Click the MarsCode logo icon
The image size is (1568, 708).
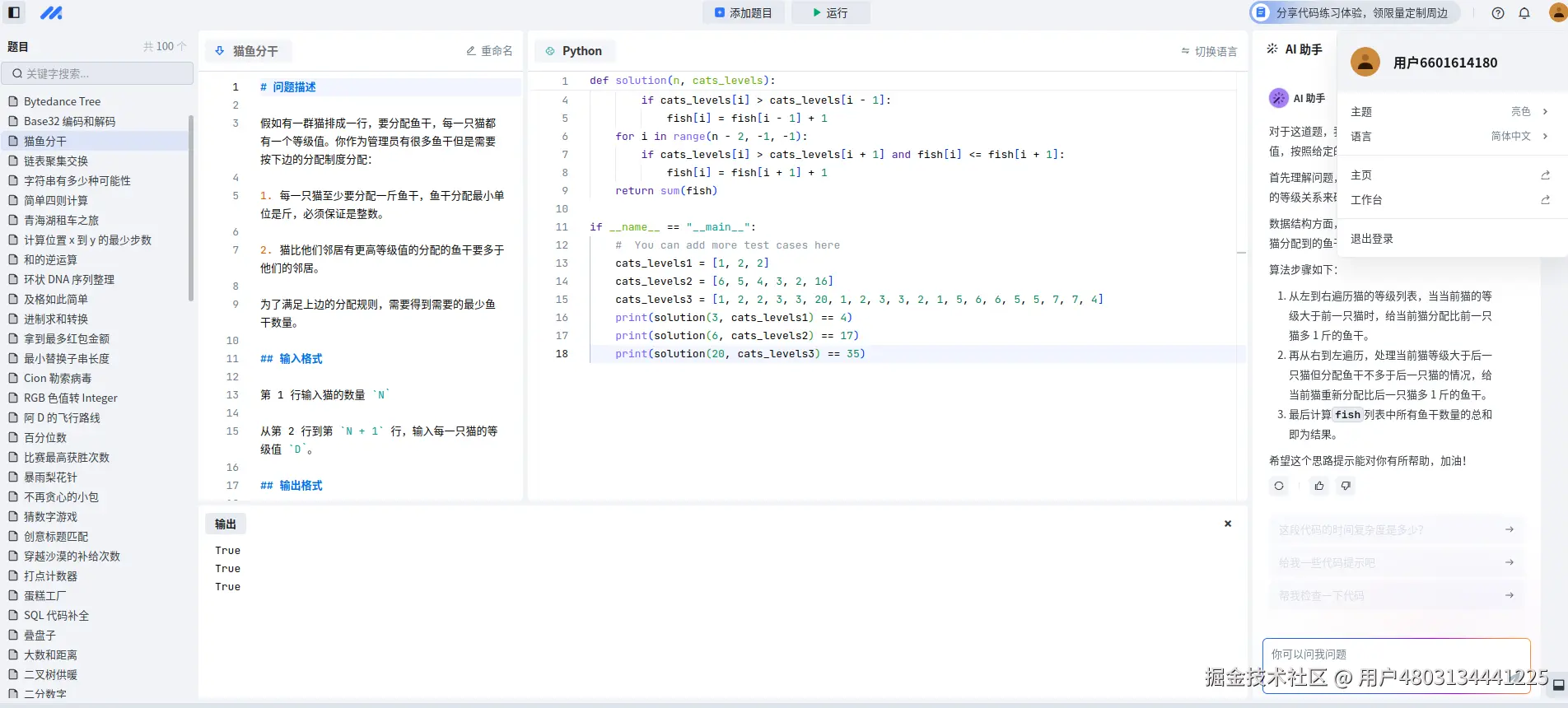coord(51,12)
